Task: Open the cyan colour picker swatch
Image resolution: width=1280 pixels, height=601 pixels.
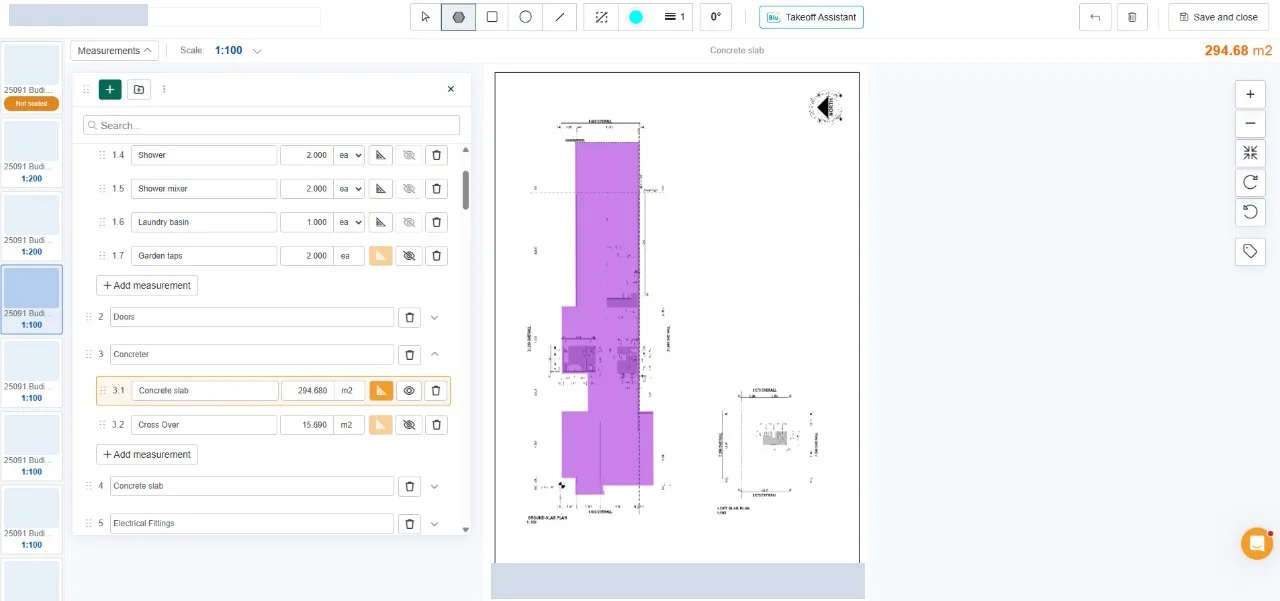Action: coord(636,17)
